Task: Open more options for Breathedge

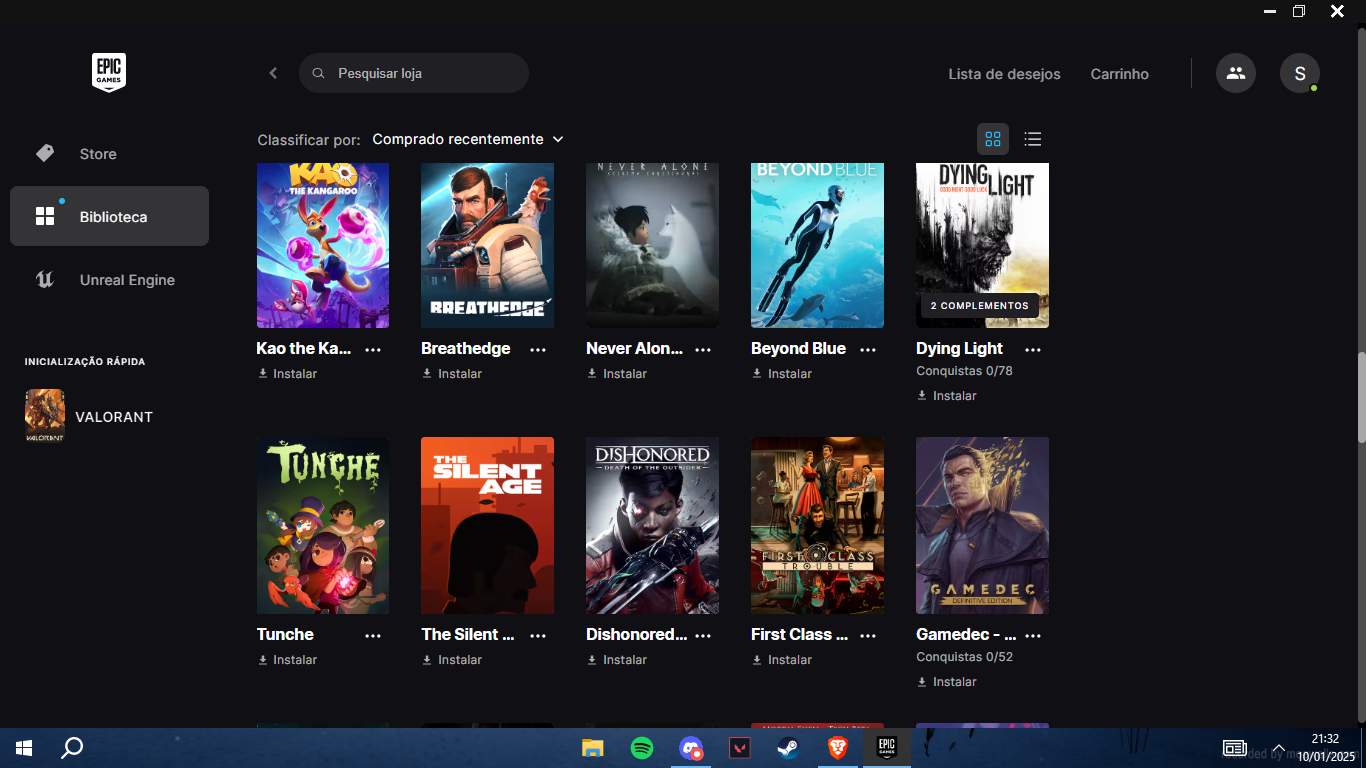Action: (x=538, y=349)
